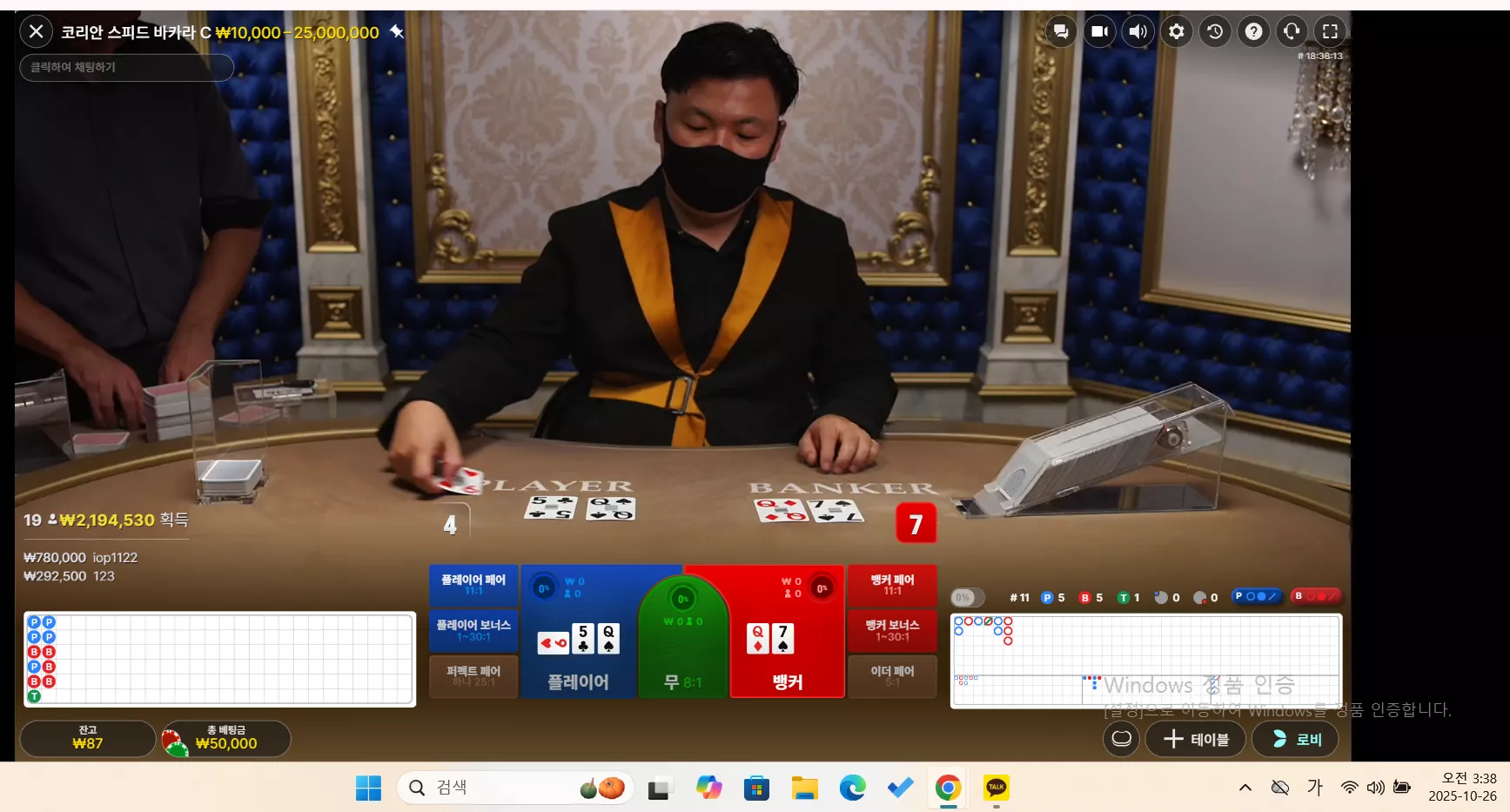Click the winners total '₩2,194,530 획득' text

coord(124,520)
